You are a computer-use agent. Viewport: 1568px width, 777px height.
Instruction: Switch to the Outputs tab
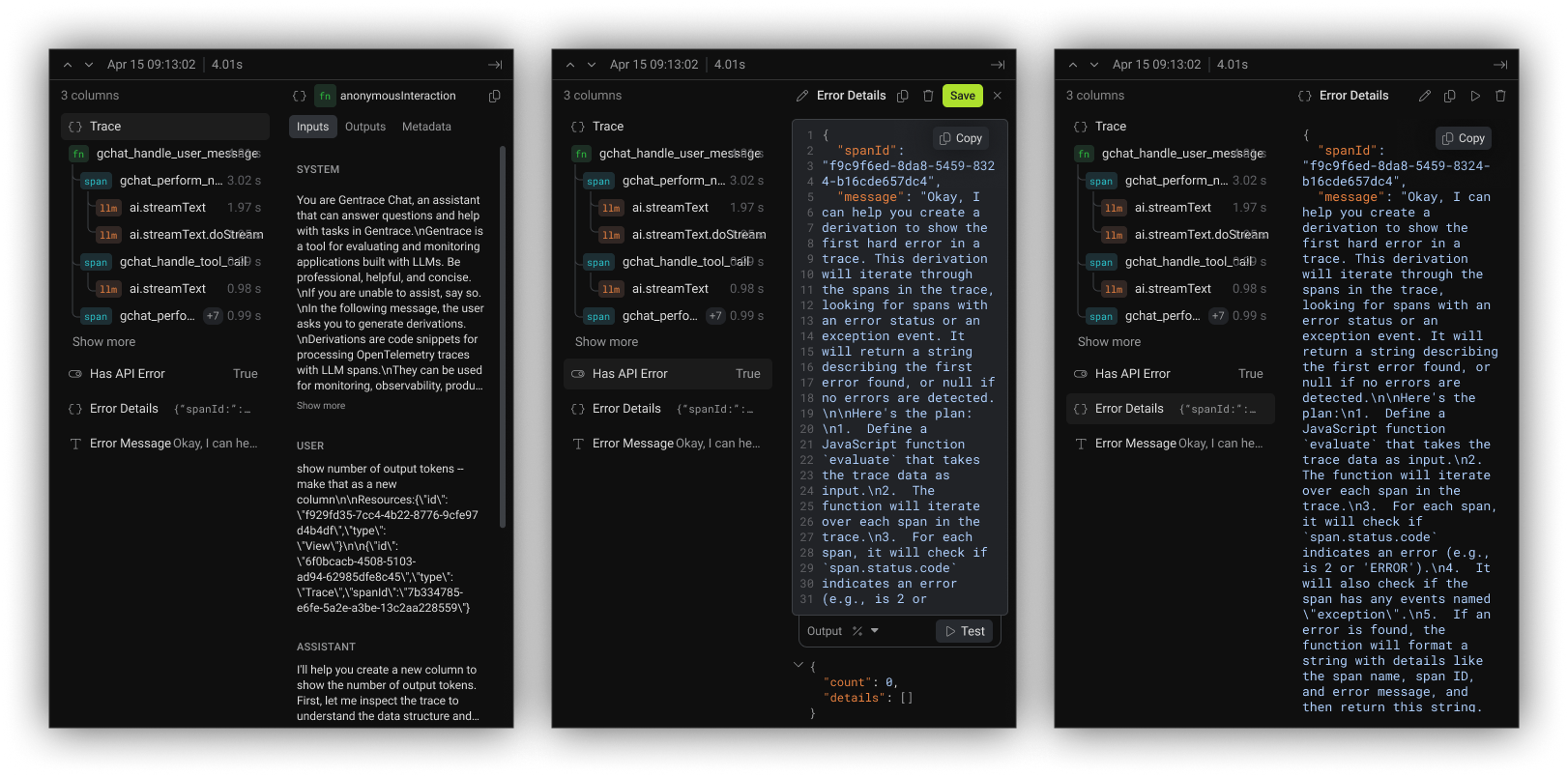(x=365, y=127)
